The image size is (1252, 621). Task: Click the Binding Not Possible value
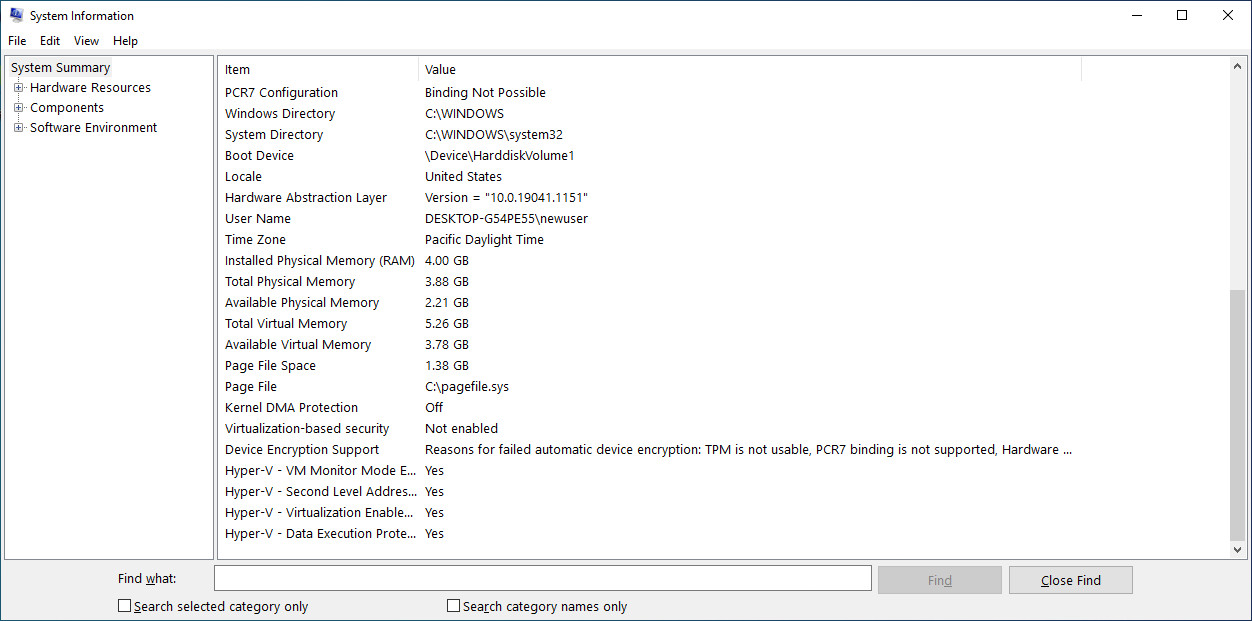click(x=485, y=93)
